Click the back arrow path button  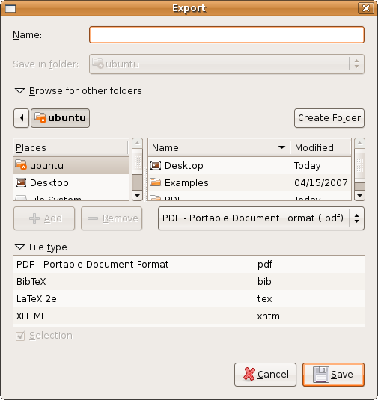tap(21, 118)
